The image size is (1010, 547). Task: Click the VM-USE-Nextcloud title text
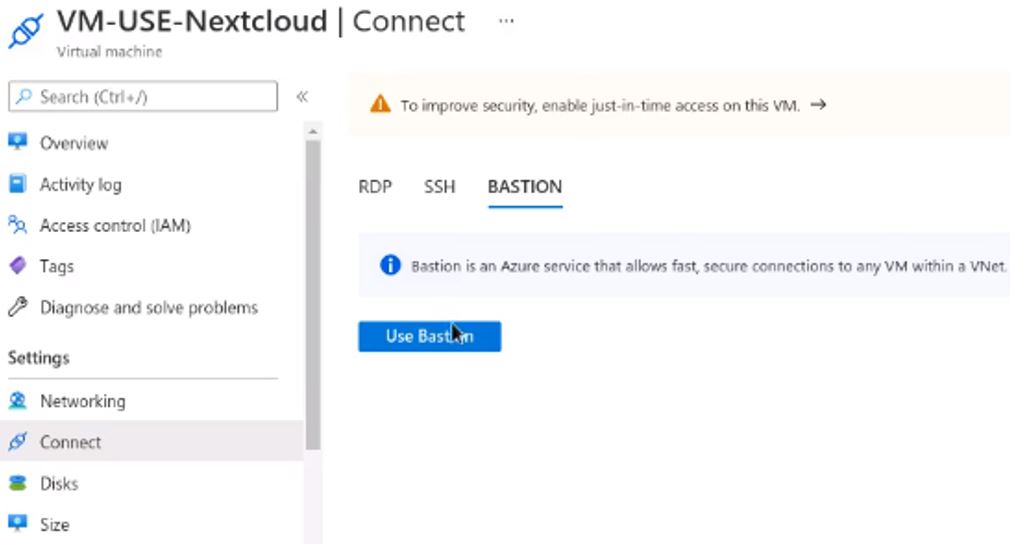[x=193, y=21]
